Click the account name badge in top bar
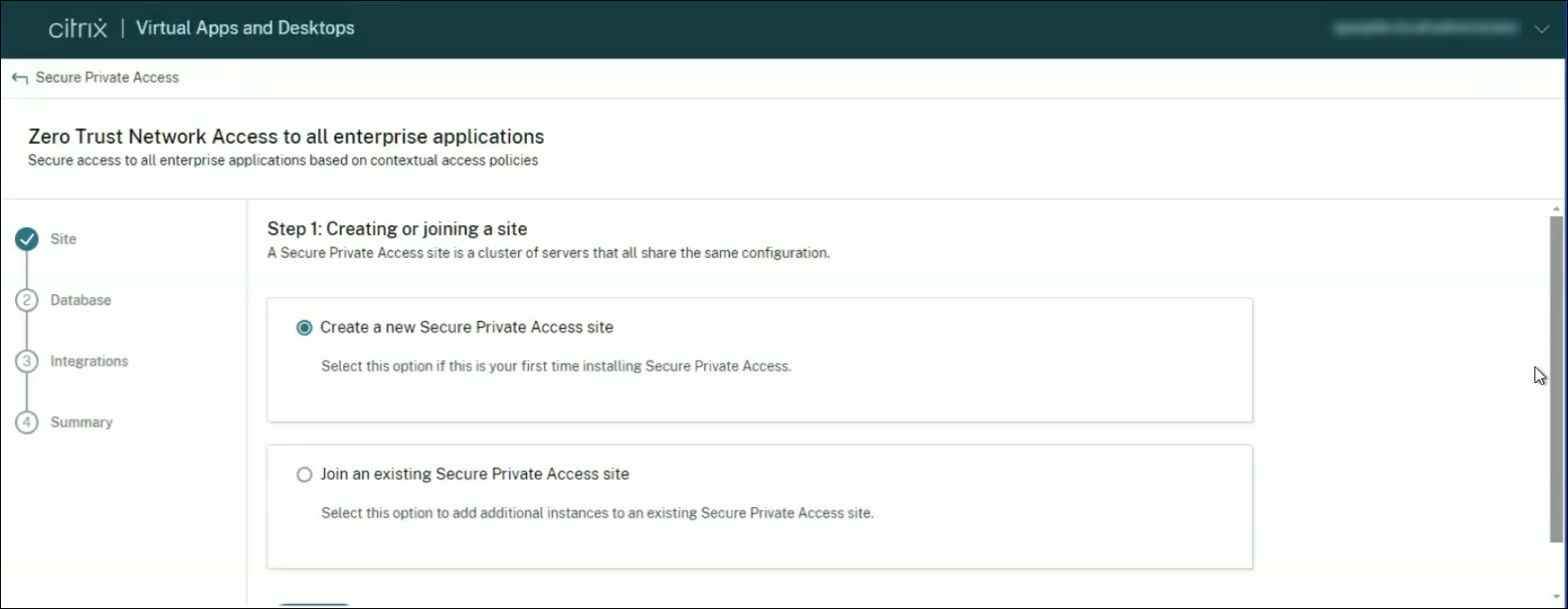This screenshot has height=609, width=1568. coord(1428,27)
